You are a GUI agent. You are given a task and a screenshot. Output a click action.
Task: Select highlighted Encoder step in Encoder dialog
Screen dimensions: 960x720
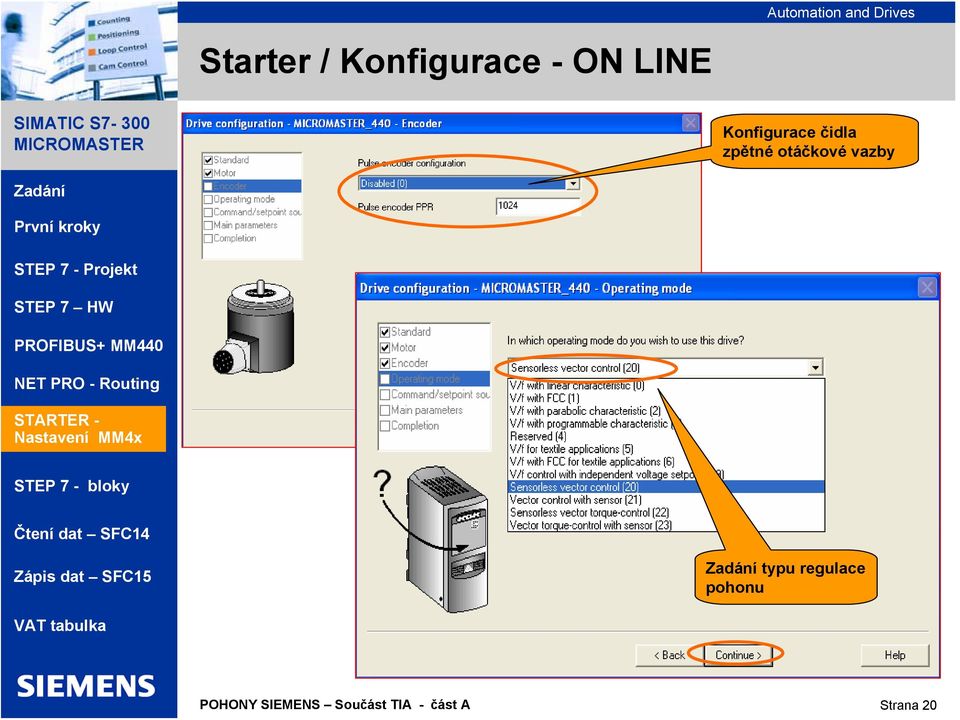[252, 186]
